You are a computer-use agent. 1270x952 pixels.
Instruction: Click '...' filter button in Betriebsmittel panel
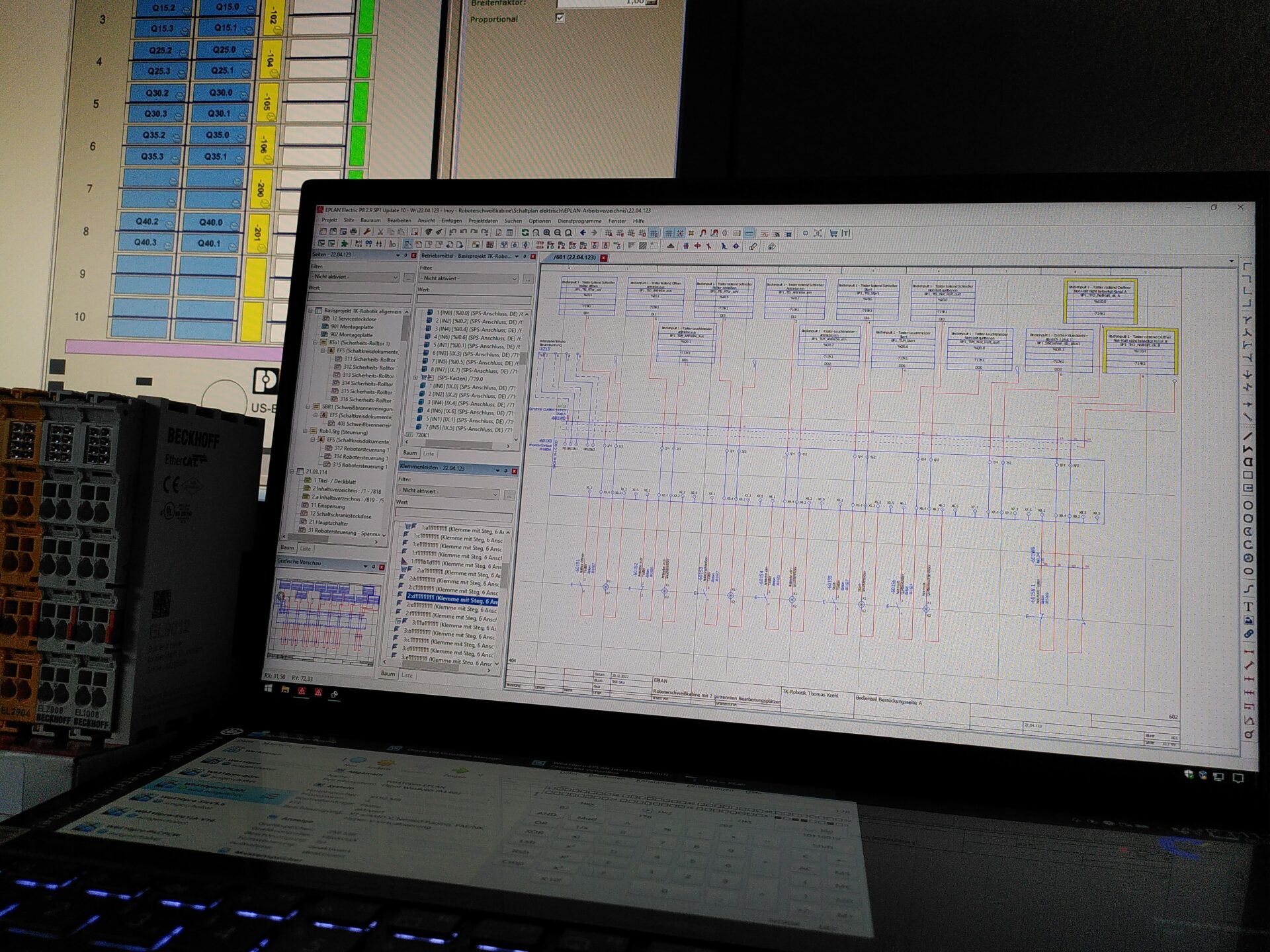[x=527, y=279]
